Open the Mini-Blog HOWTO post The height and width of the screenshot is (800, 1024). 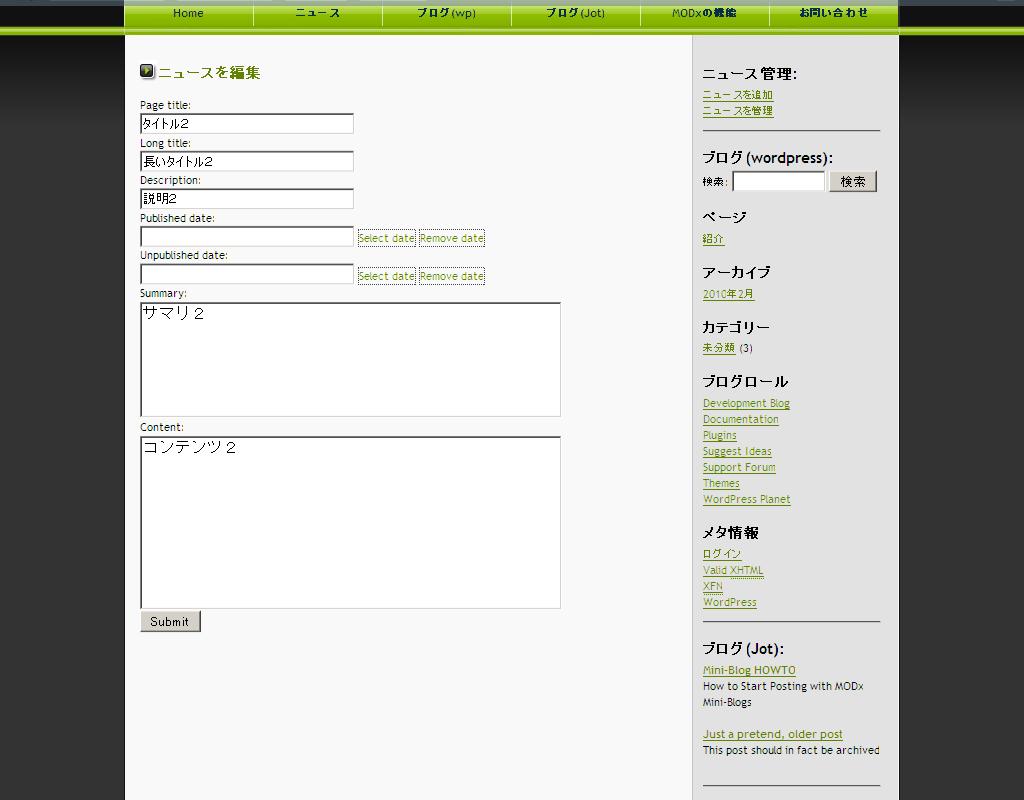pos(749,670)
